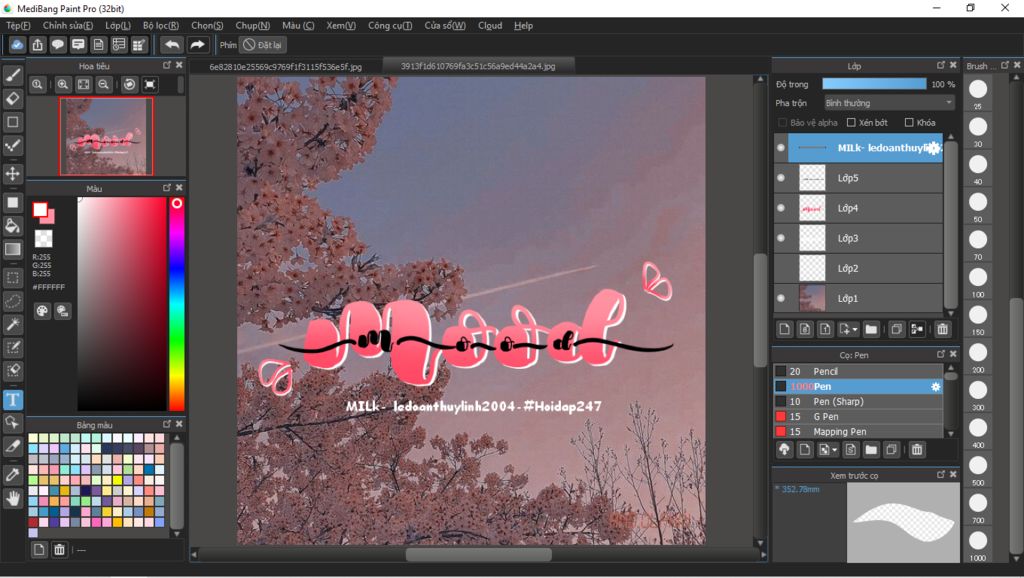The width and height of the screenshot is (1024, 578).
Task: Select the Magic Wand tool
Action: 12,324
